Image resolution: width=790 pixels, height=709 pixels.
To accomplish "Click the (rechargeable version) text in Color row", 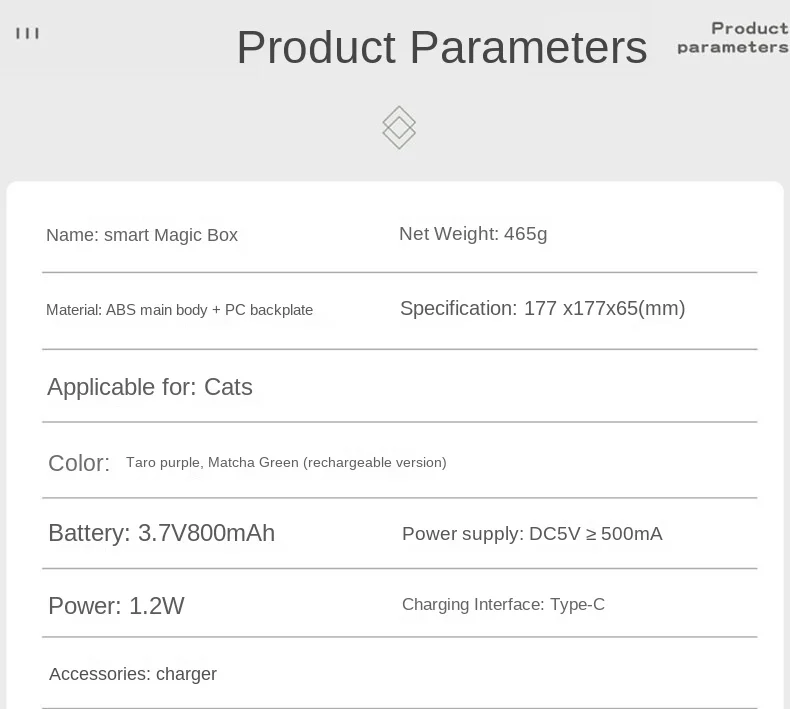I will [x=375, y=462].
